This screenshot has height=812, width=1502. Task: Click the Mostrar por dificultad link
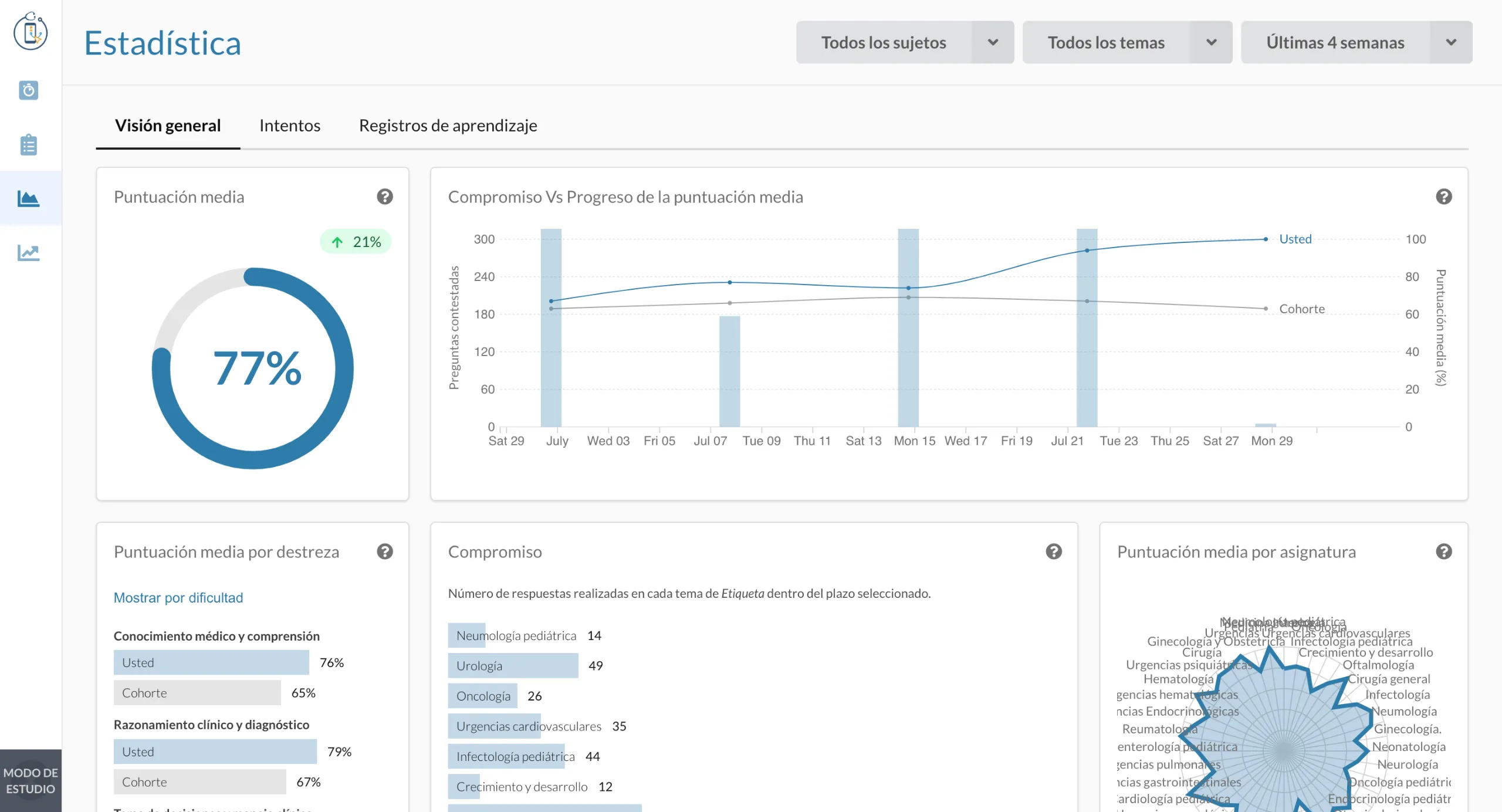pyautogui.click(x=178, y=597)
